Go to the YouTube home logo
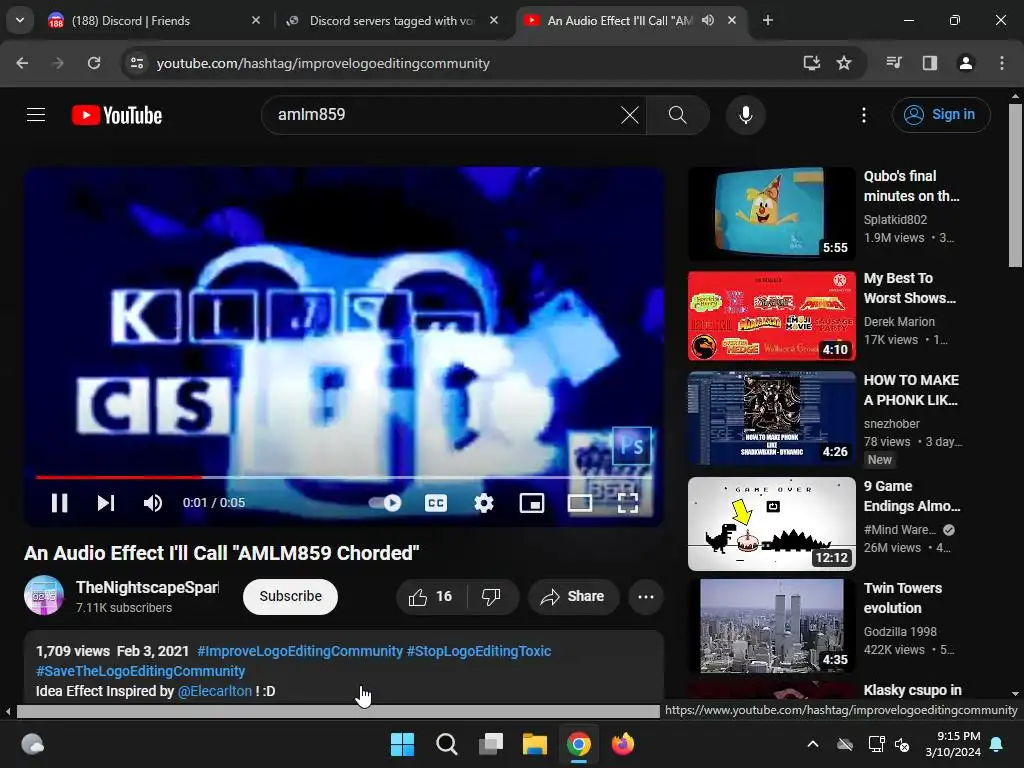 (117, 115)
